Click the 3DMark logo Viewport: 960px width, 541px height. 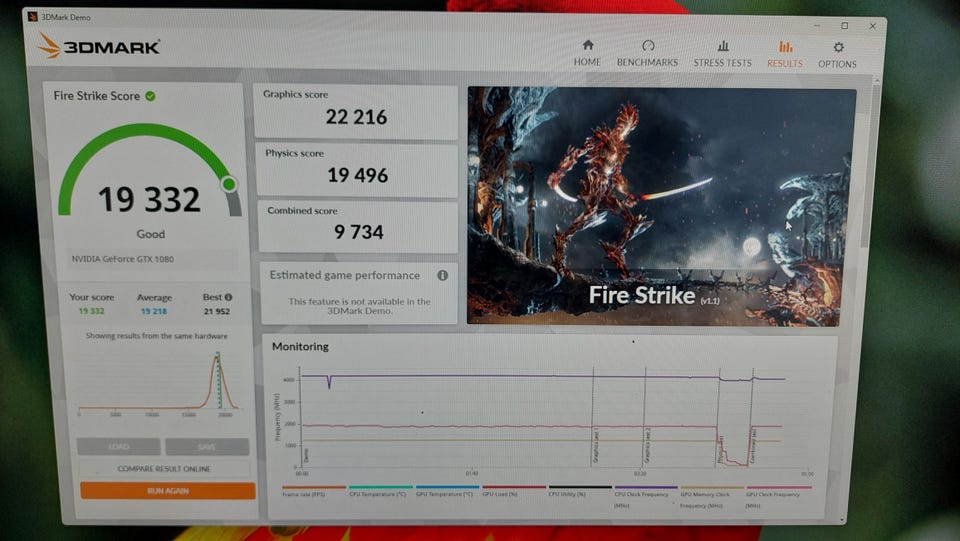coord(99,46)
